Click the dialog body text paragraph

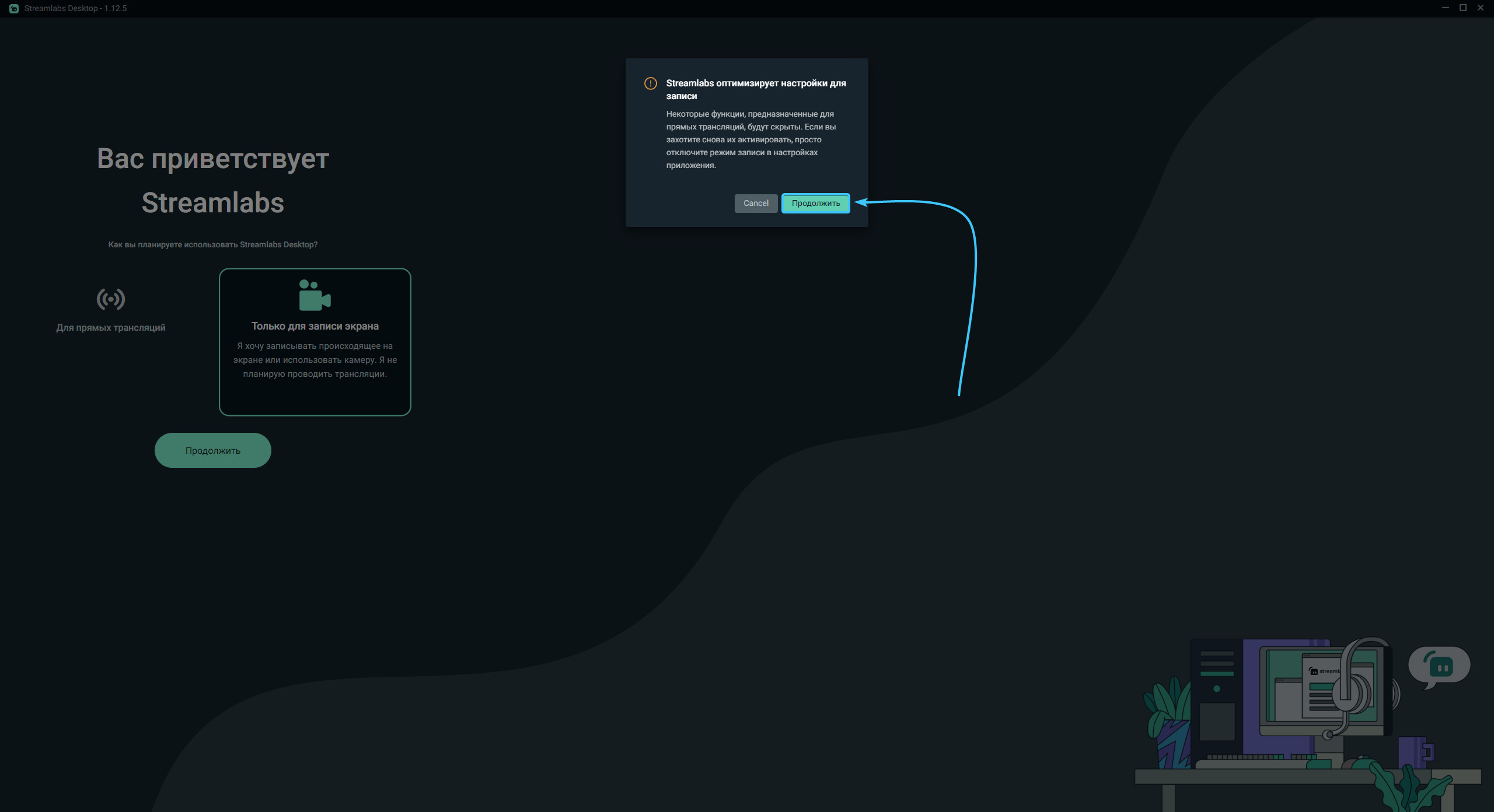[x=751, y=139]
